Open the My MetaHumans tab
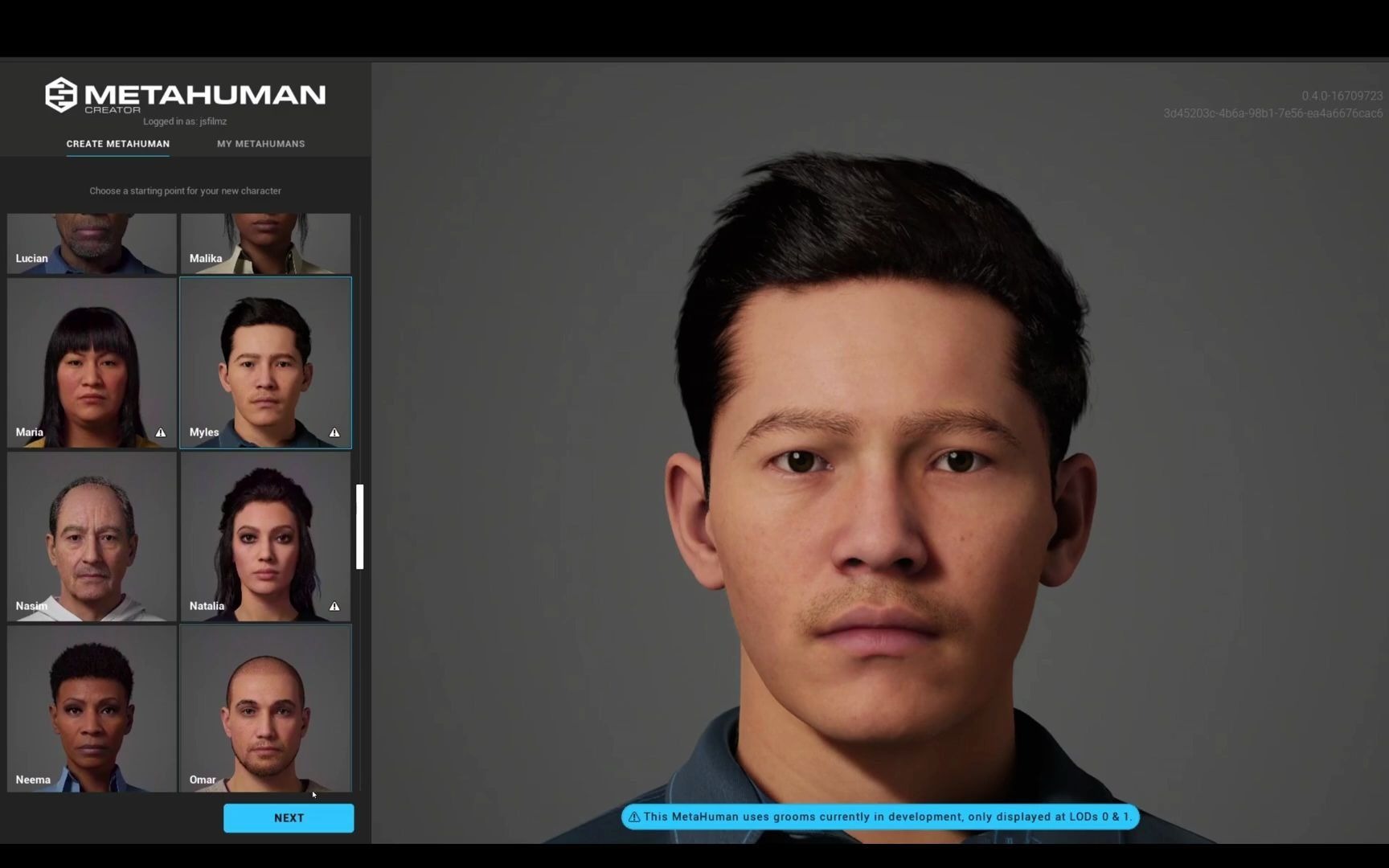 click(x=261, y=144)
